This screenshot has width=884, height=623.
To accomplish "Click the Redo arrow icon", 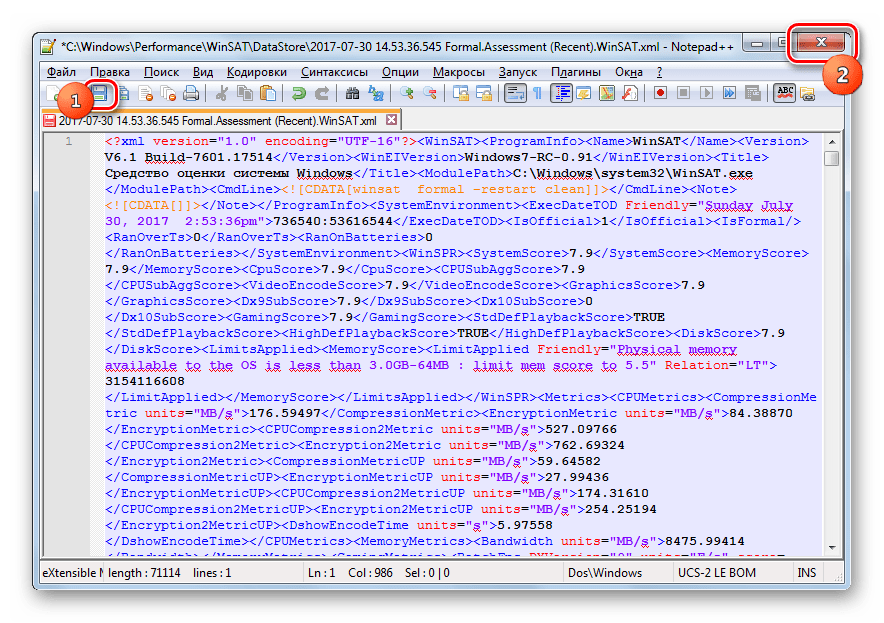I will pos(321,93).
